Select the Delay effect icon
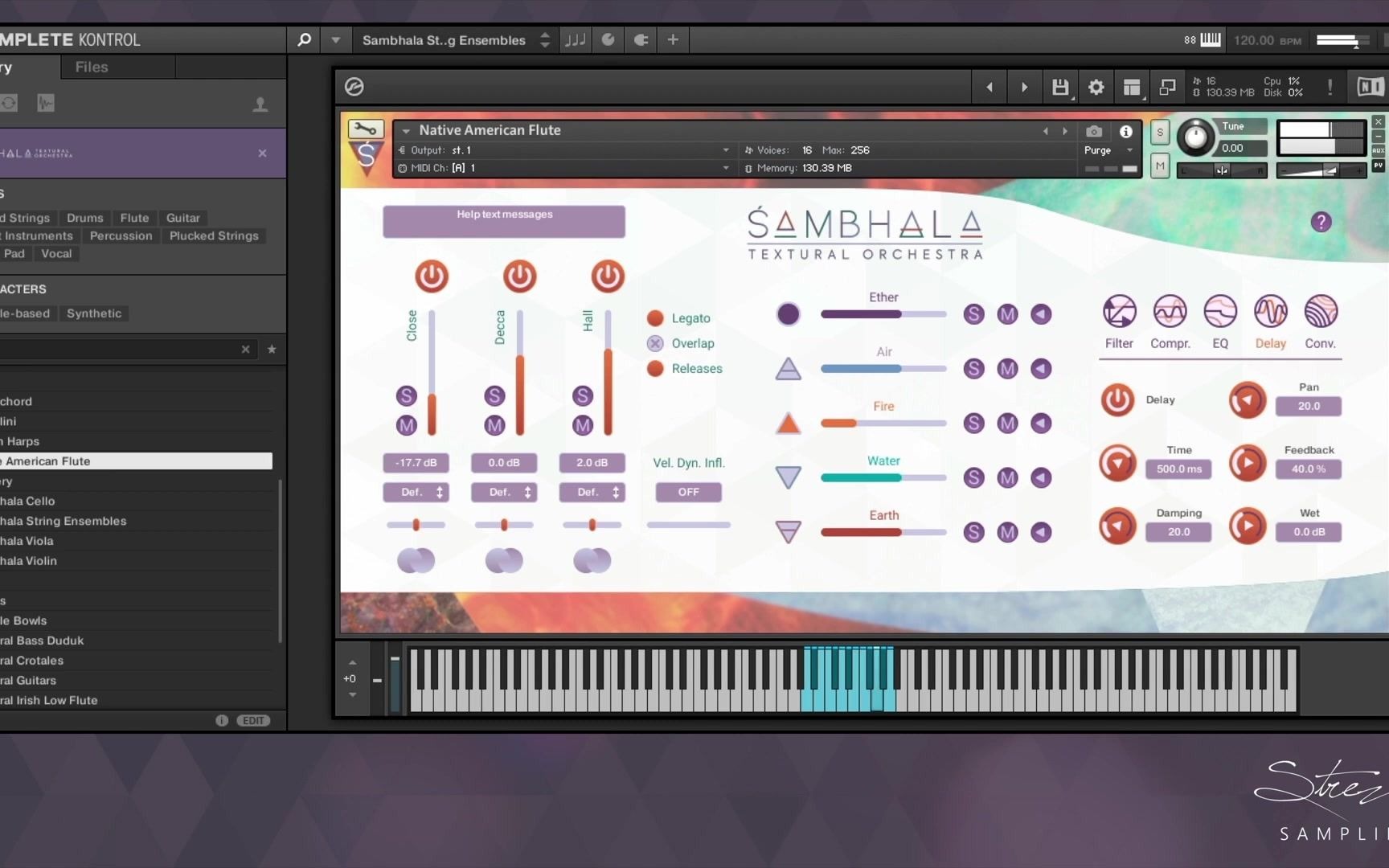The image size is (1389, 868). pos(1271,311)
